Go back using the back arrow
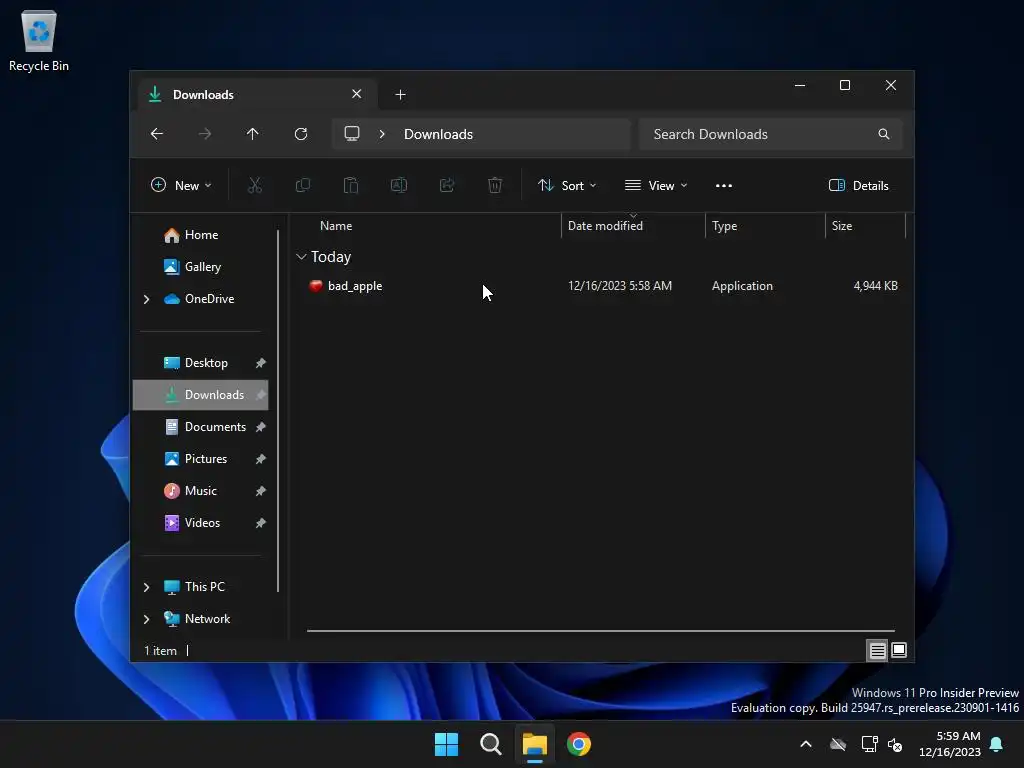 [x=157, y=134]
